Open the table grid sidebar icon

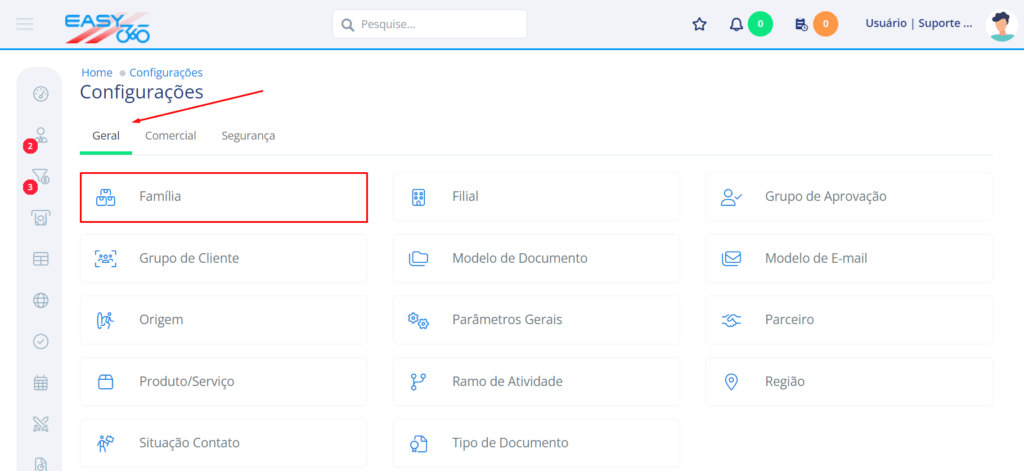click(40, 259)
